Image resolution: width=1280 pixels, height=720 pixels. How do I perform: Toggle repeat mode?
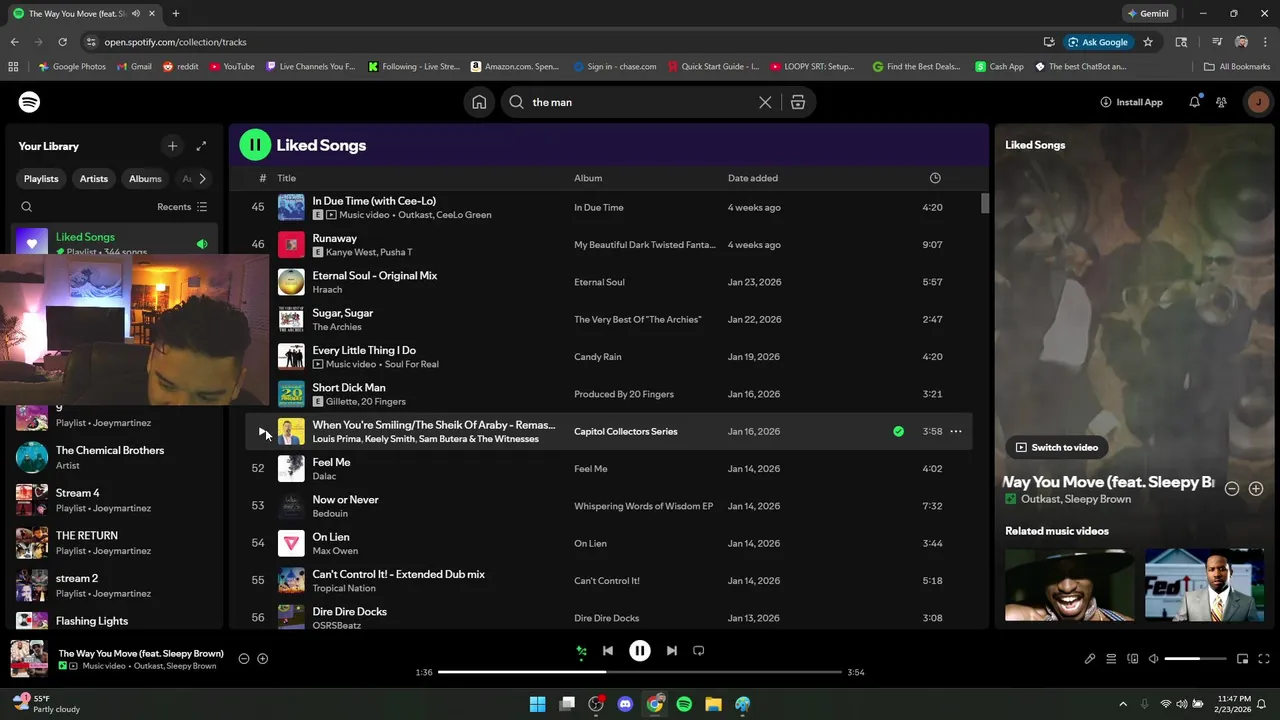click(x=699, y=651)
